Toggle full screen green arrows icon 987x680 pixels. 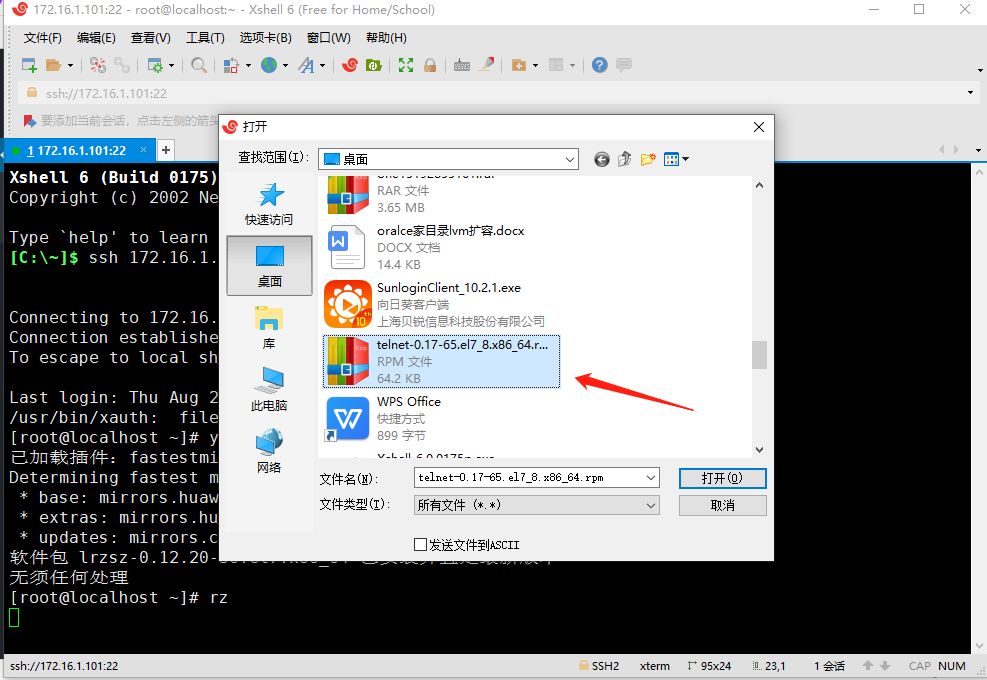tap(406, 65)
